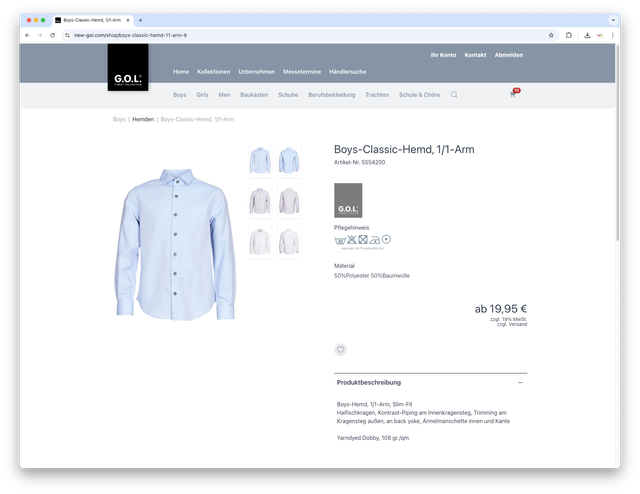Image resolution: width=640 pixels, height=494 pixels.
Task: Add shirt to wishlist with heart icon
Action: pyautogui.click(x=341, y=350)
